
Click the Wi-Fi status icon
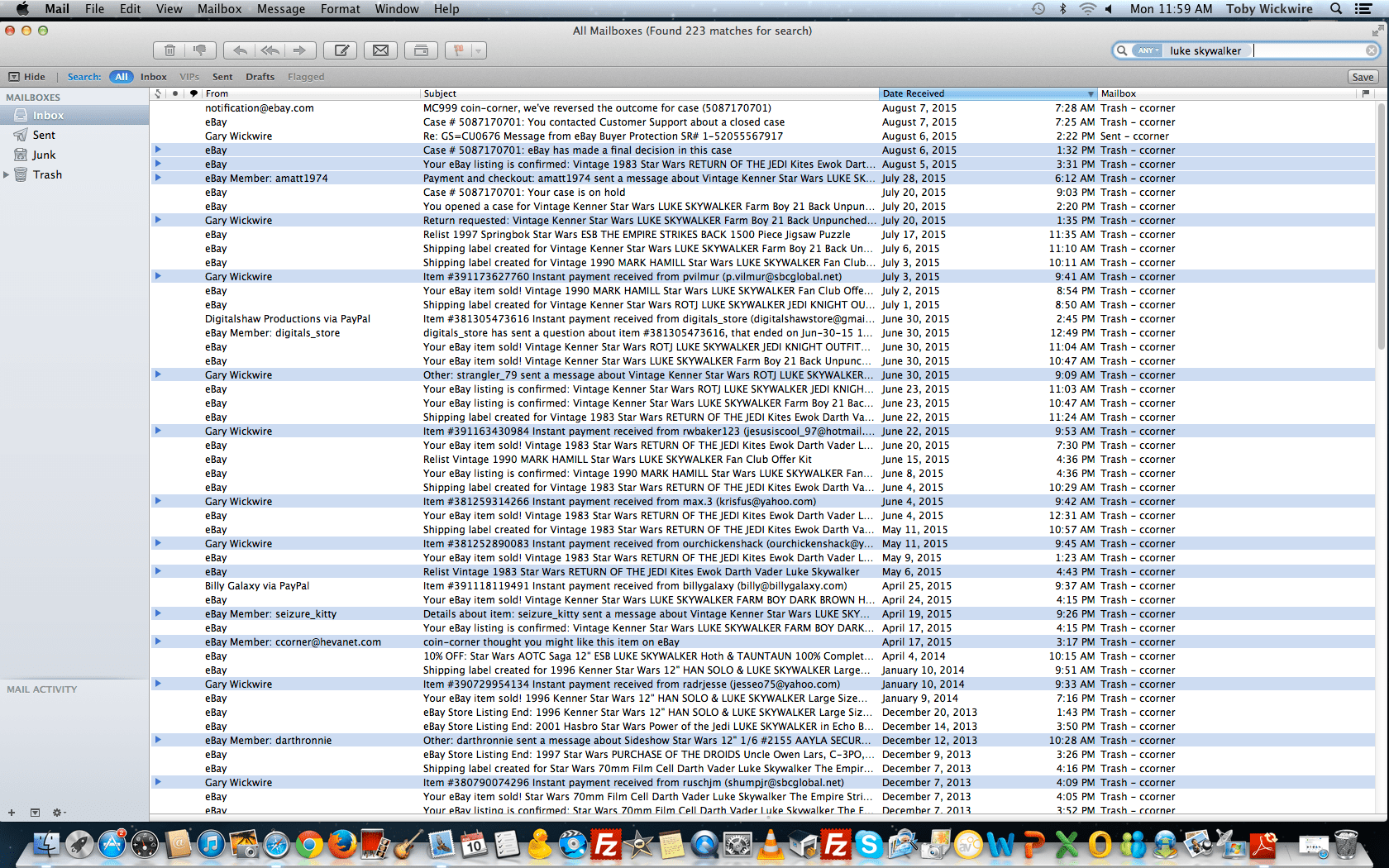pos(1087,9)
